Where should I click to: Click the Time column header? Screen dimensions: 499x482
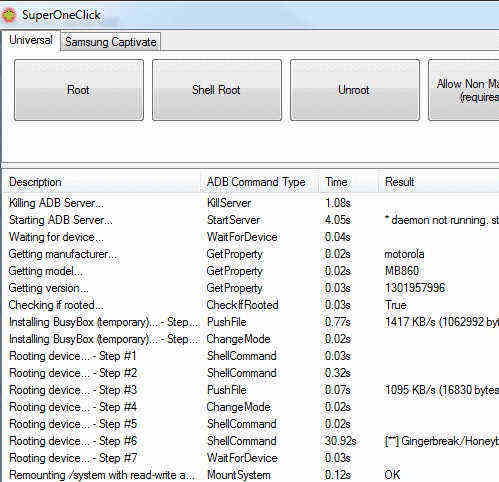click(x=349, y=182)
